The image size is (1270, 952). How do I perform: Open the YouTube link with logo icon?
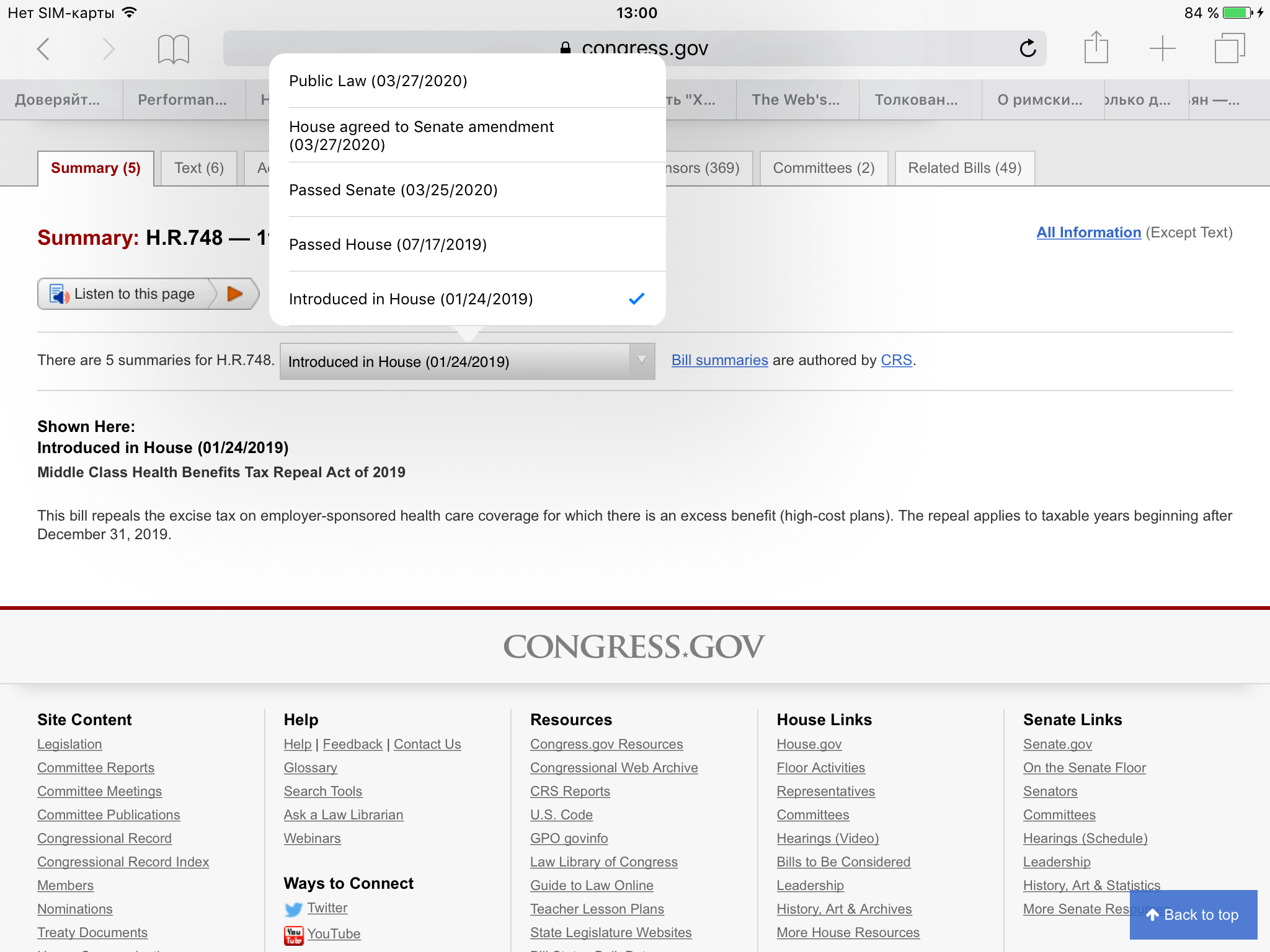pyautogui.click(x=322, y=934)
